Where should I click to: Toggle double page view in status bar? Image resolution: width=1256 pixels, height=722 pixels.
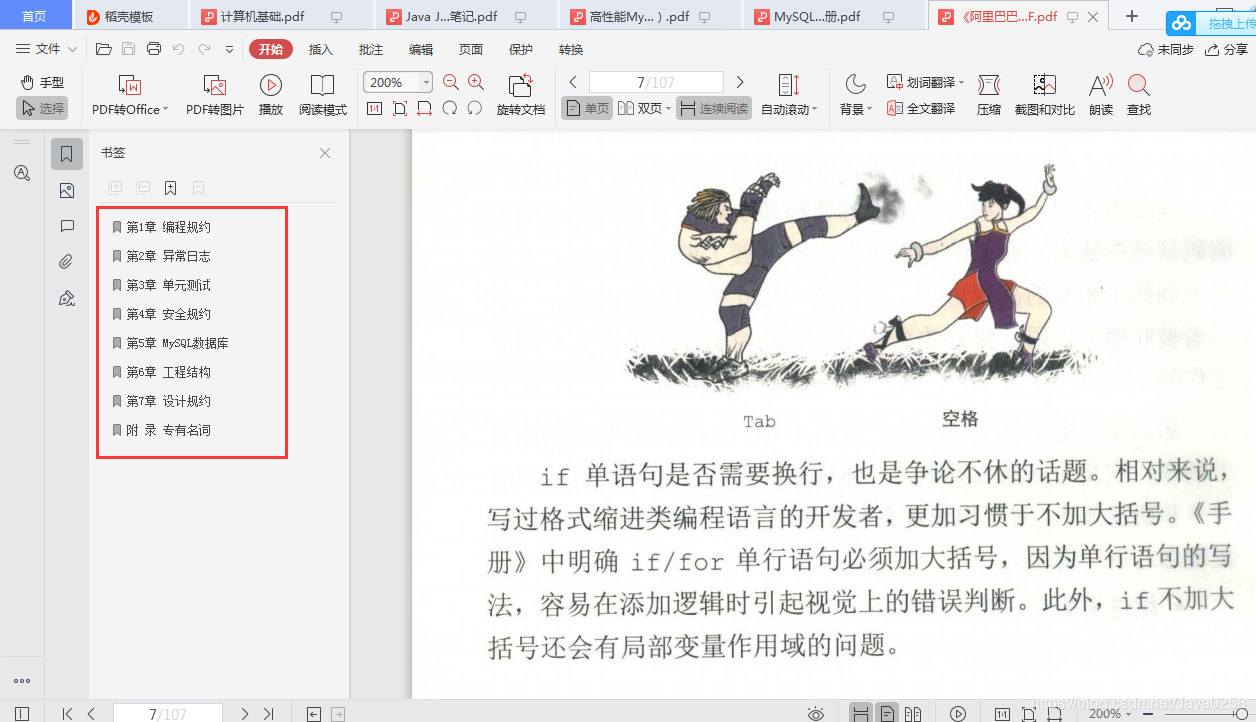tap(913, 714)
